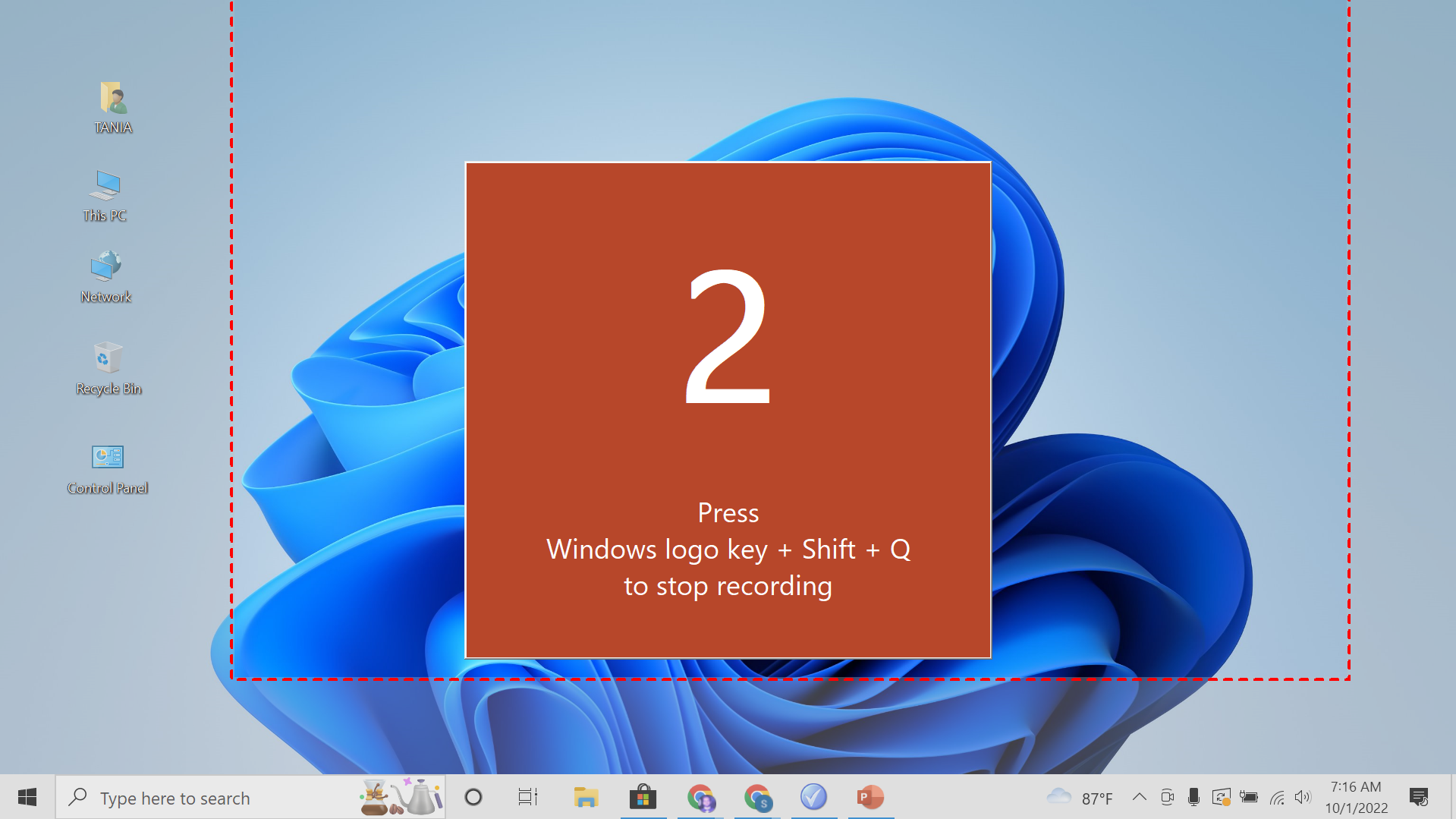Select the Recycle Bin desktop icon
The height and width of the screenshot is (819, 1456).
[x=108, y=369]
